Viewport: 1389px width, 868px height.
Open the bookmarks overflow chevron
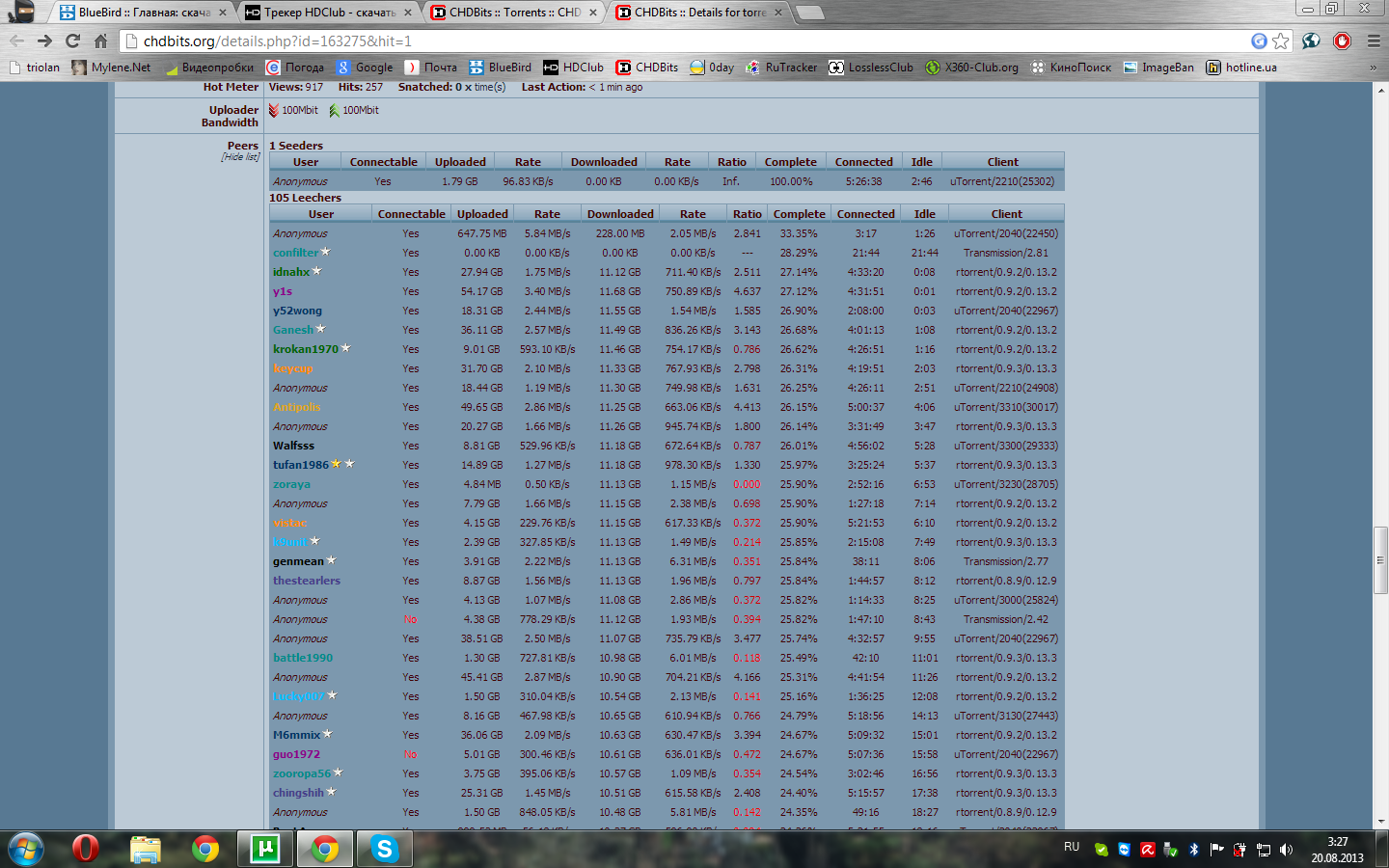click(x=1373, y=68)
